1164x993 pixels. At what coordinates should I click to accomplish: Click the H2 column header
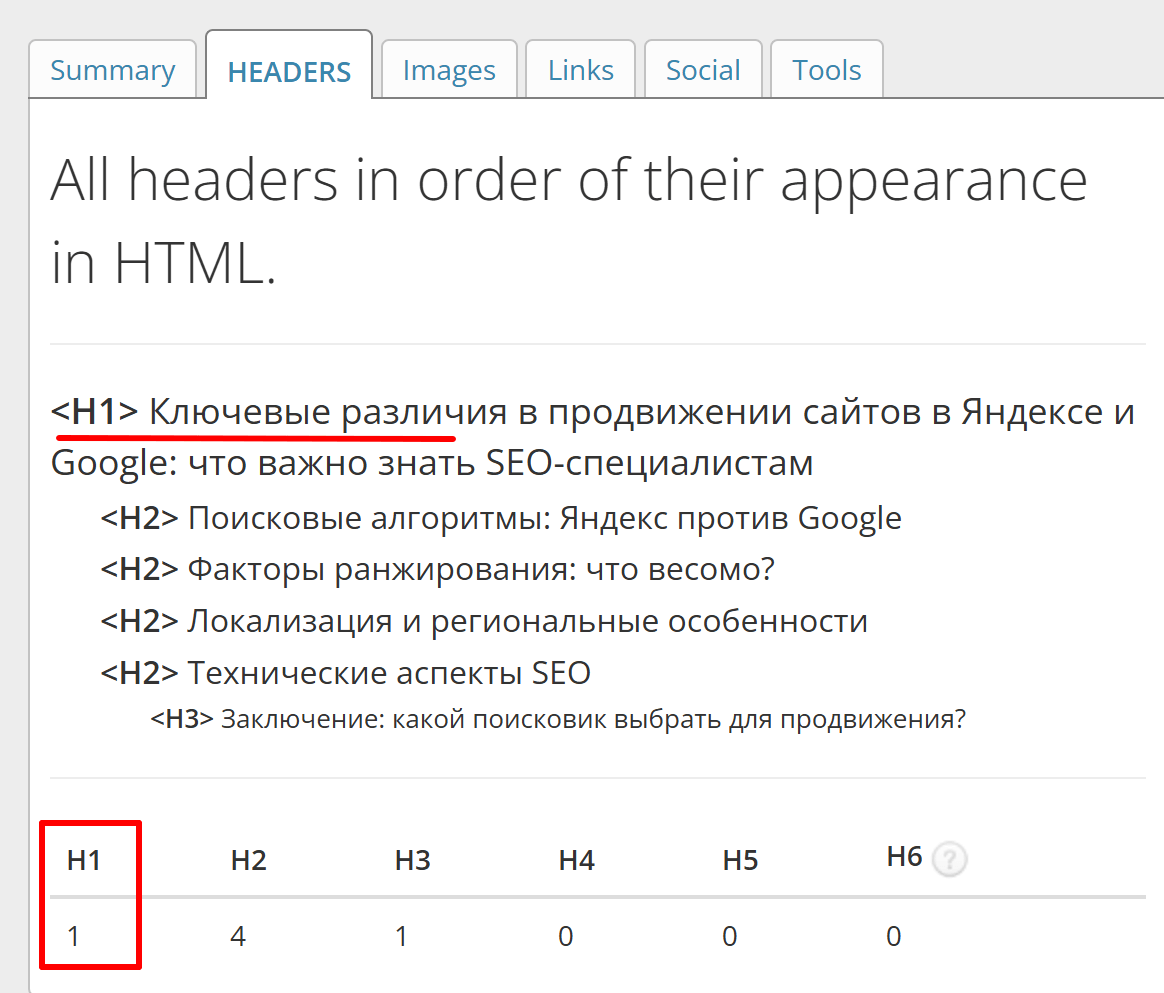pyautogui.click(x=249, y=860)
